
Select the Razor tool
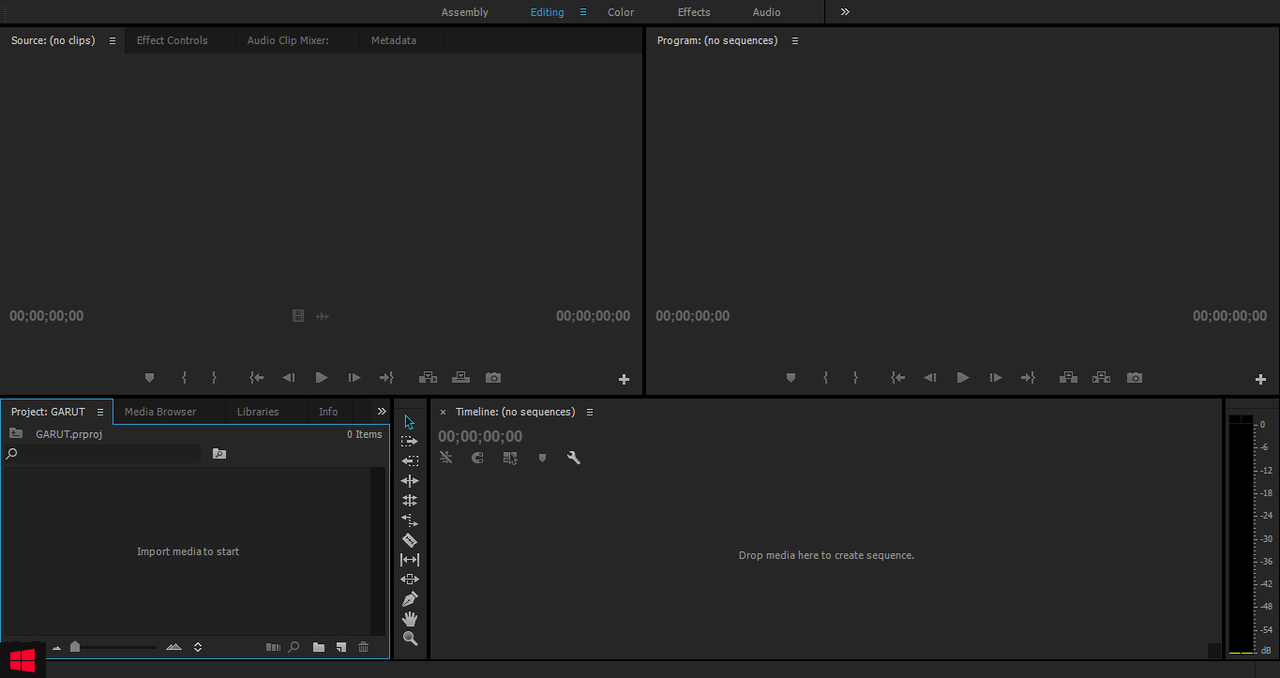[x=409, y=540]
